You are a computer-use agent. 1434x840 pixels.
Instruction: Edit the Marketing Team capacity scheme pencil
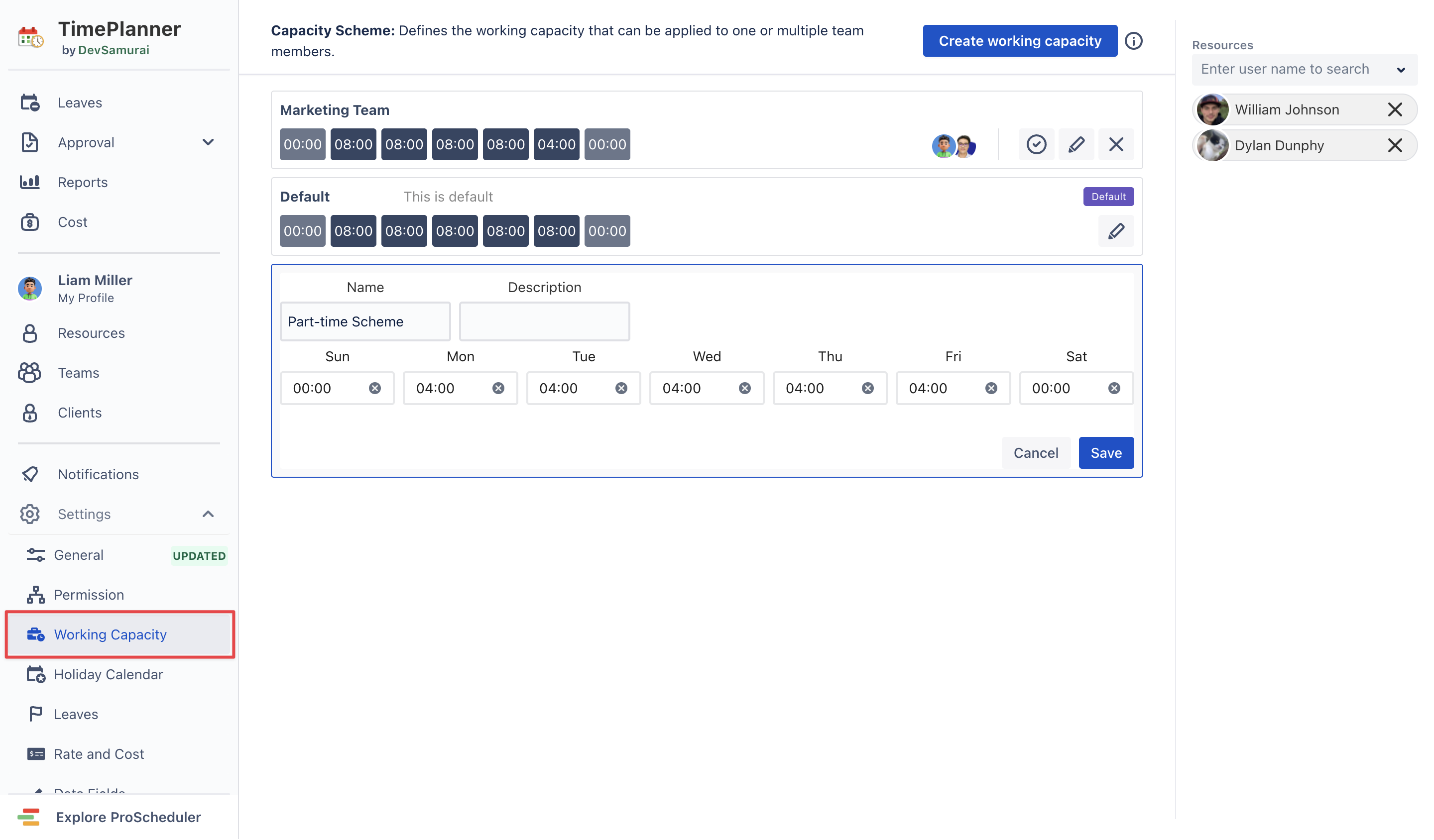click(1075, 144)
